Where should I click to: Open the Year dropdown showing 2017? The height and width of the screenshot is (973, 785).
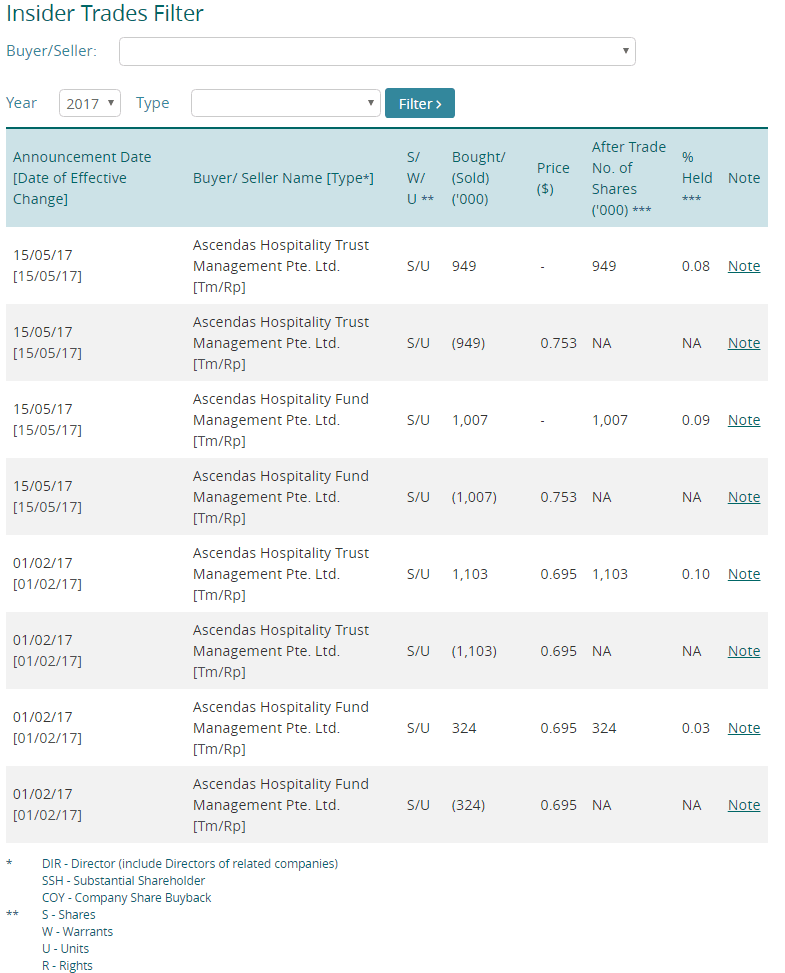(x=90, y=103)
